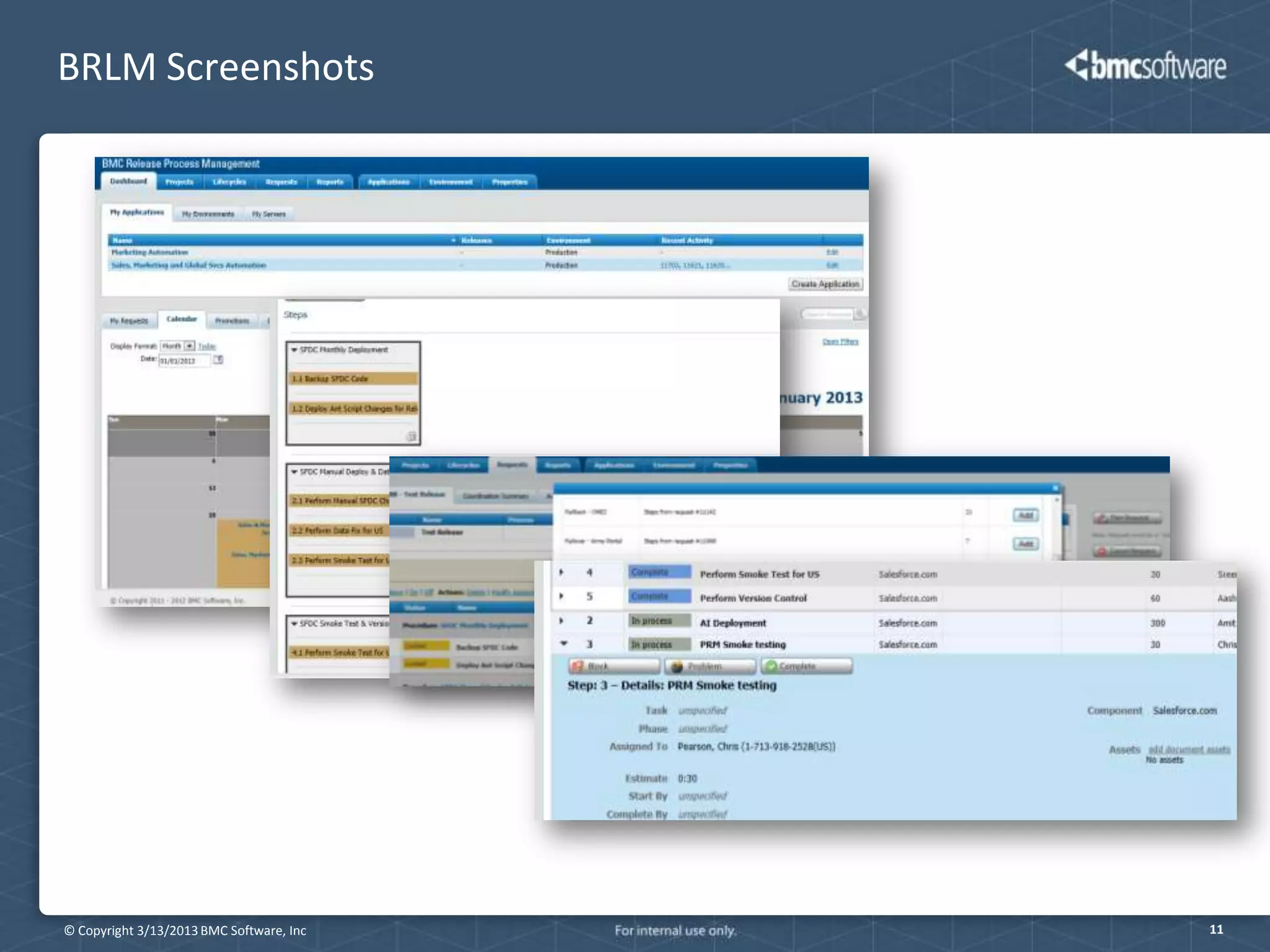Viewport: 1270px width, 952px height.
Task: Open the Applications tab in the middle window
Action: point(614,465)
